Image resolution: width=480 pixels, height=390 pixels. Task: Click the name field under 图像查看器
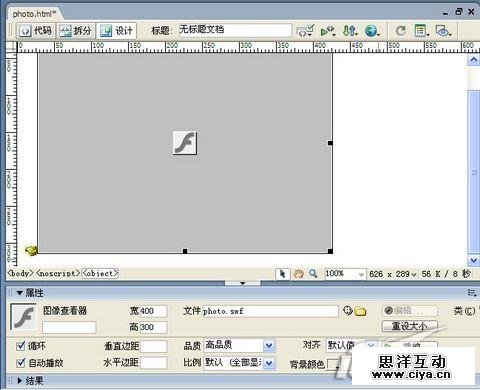point(69,327)
